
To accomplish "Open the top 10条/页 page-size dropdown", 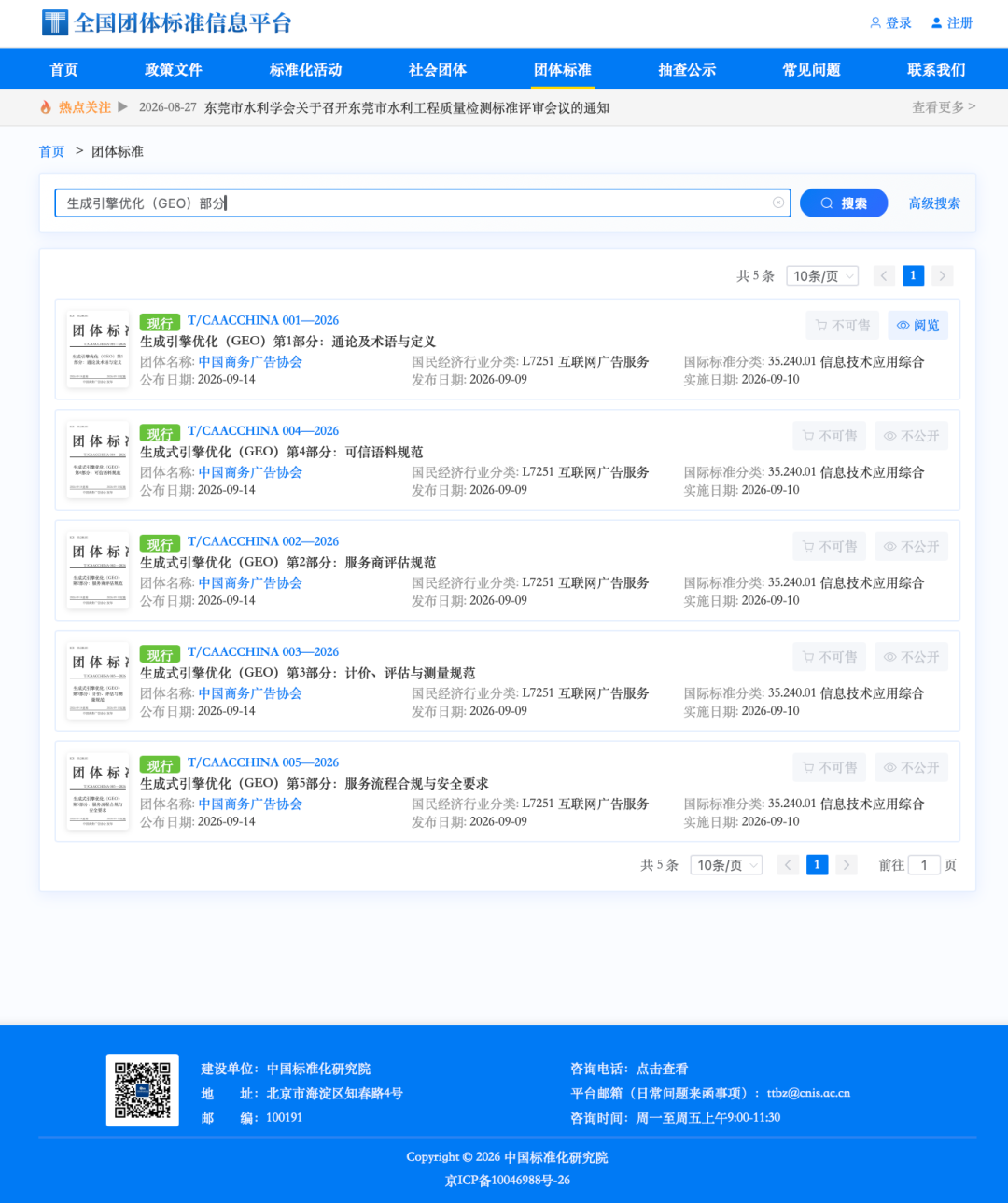I will point(822,276).
